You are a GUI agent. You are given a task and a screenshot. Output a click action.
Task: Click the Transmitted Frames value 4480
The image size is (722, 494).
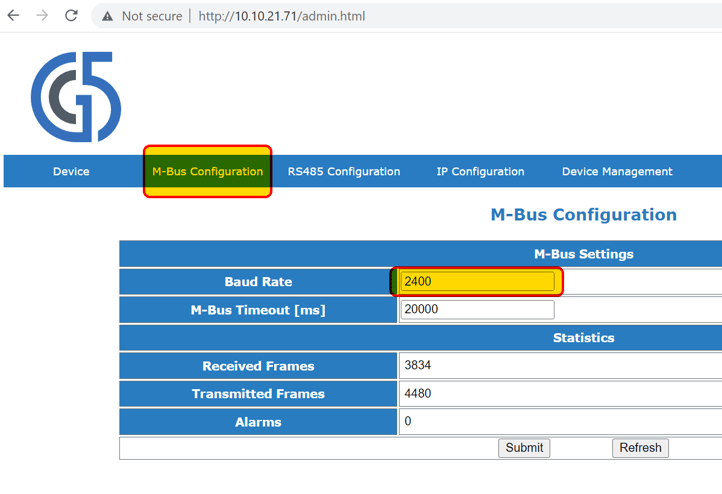coord(418,394)
